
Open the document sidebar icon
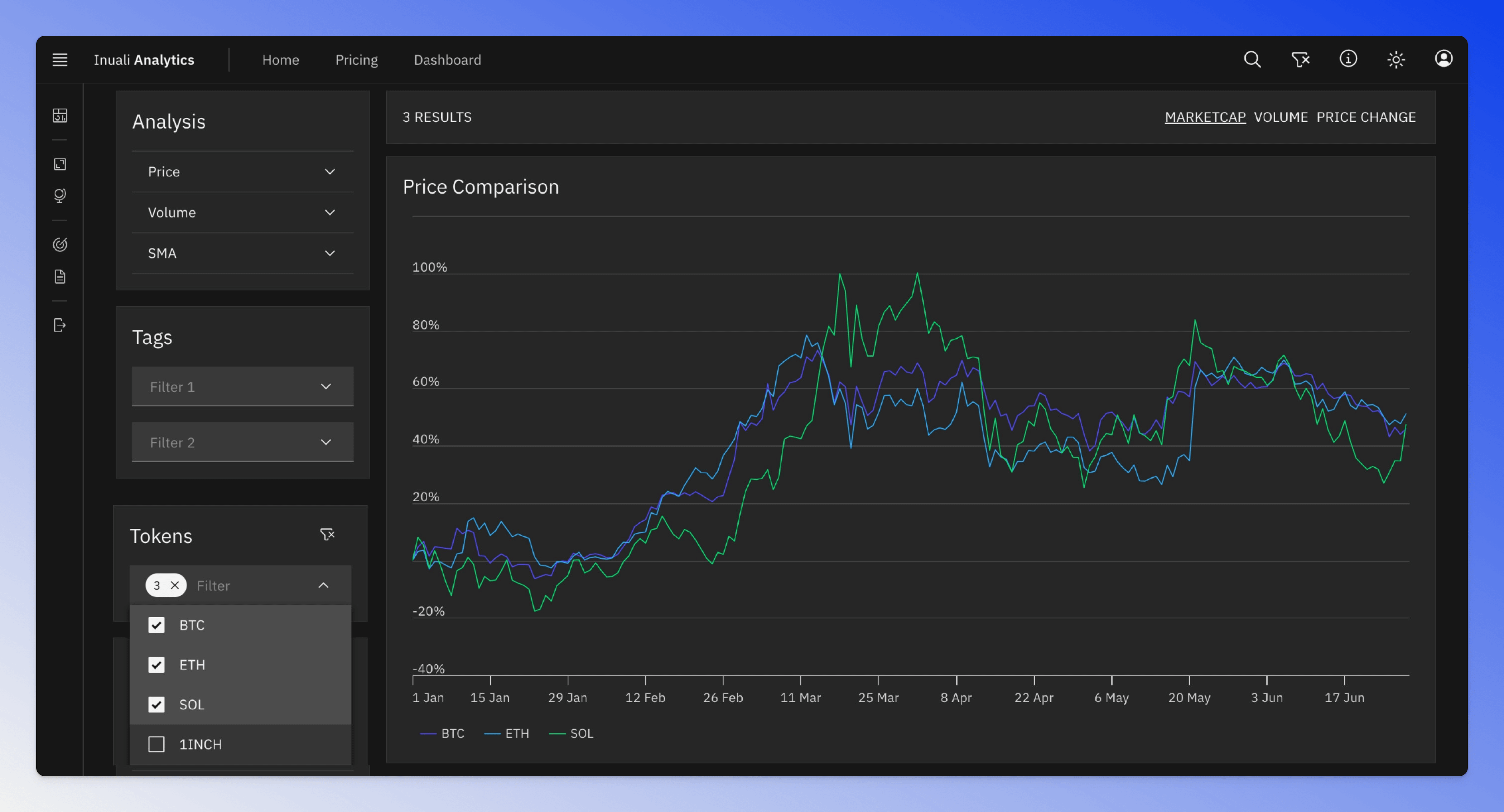click(60, 277)
